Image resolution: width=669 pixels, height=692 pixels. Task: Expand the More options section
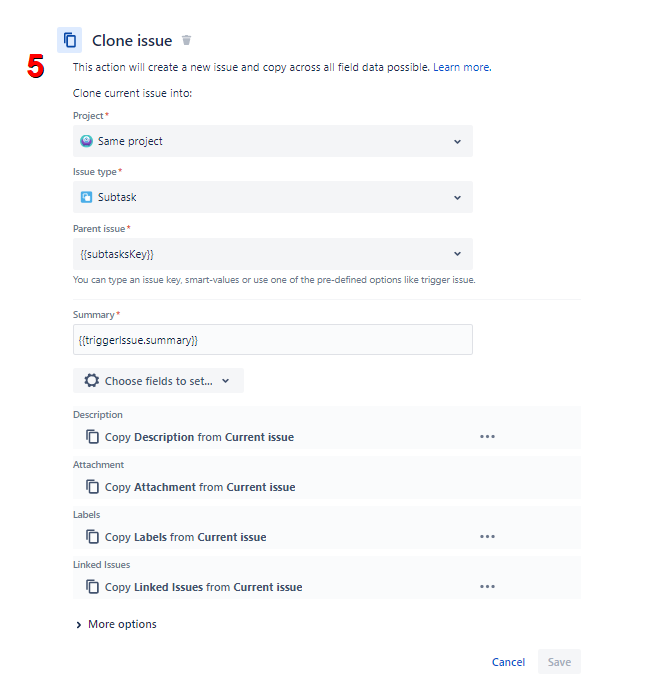point(117,624)
